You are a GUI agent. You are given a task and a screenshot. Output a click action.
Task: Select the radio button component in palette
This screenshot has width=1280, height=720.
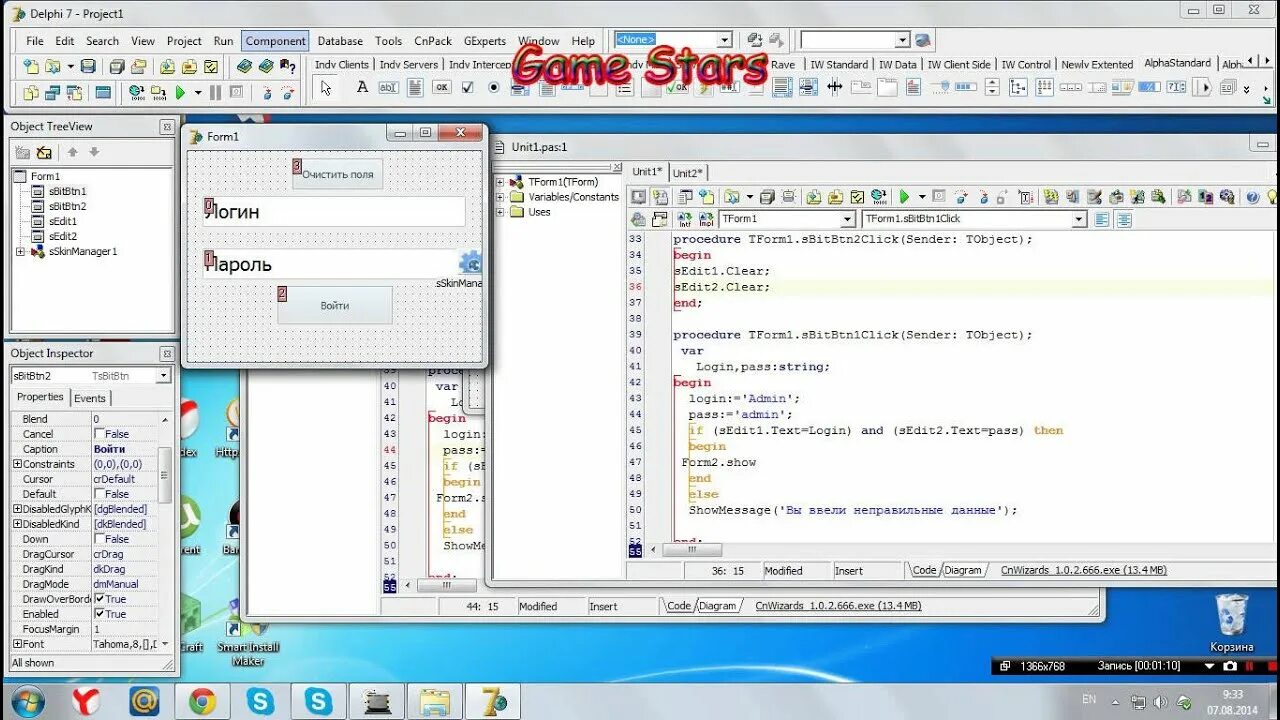click(x=493, y=87)
